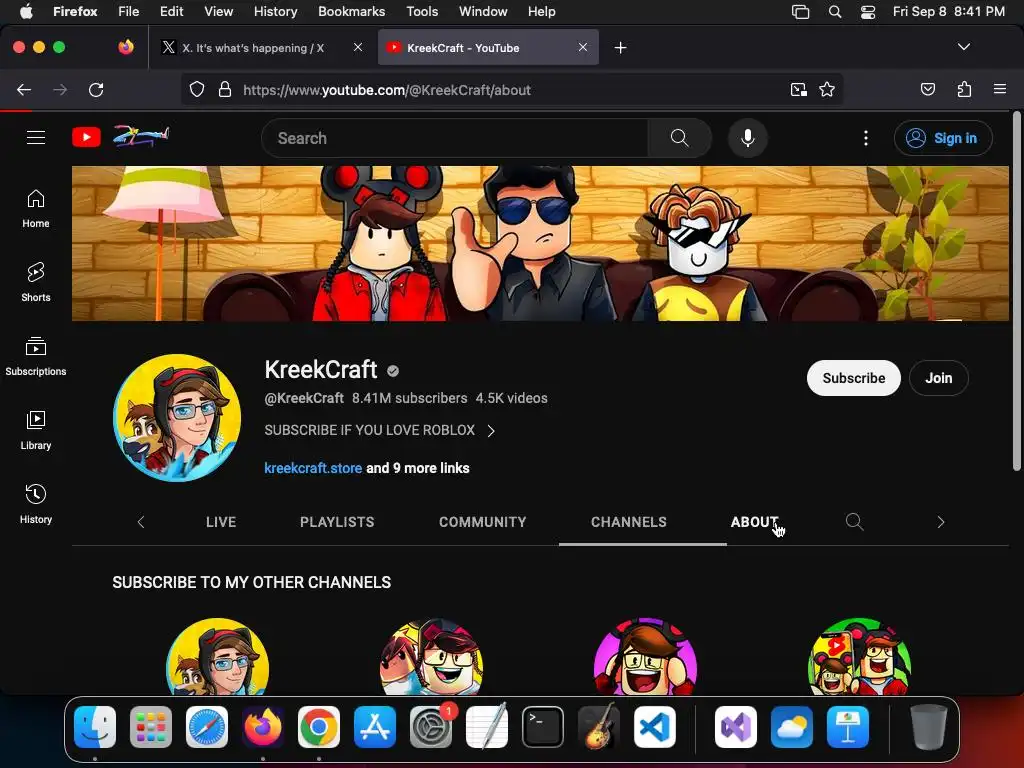The height and width of the screenshot is (768, 1024).
Task: Reload the current page
Action: click(96, 89)
